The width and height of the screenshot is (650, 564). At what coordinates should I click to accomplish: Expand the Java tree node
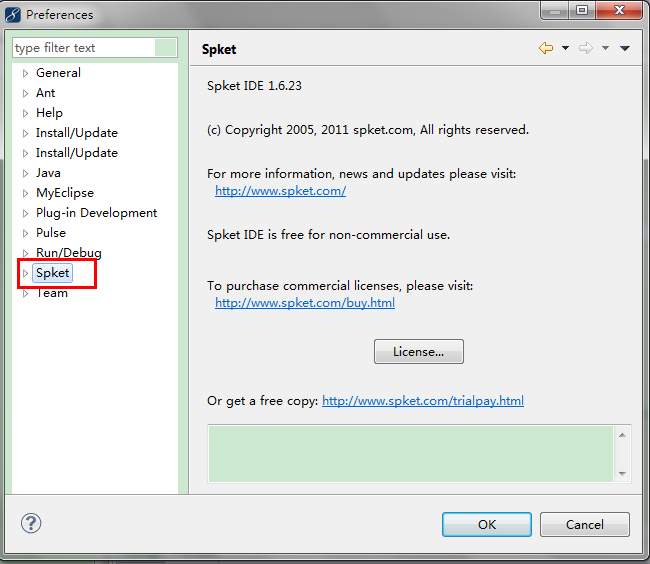click(x=25, y=173)
